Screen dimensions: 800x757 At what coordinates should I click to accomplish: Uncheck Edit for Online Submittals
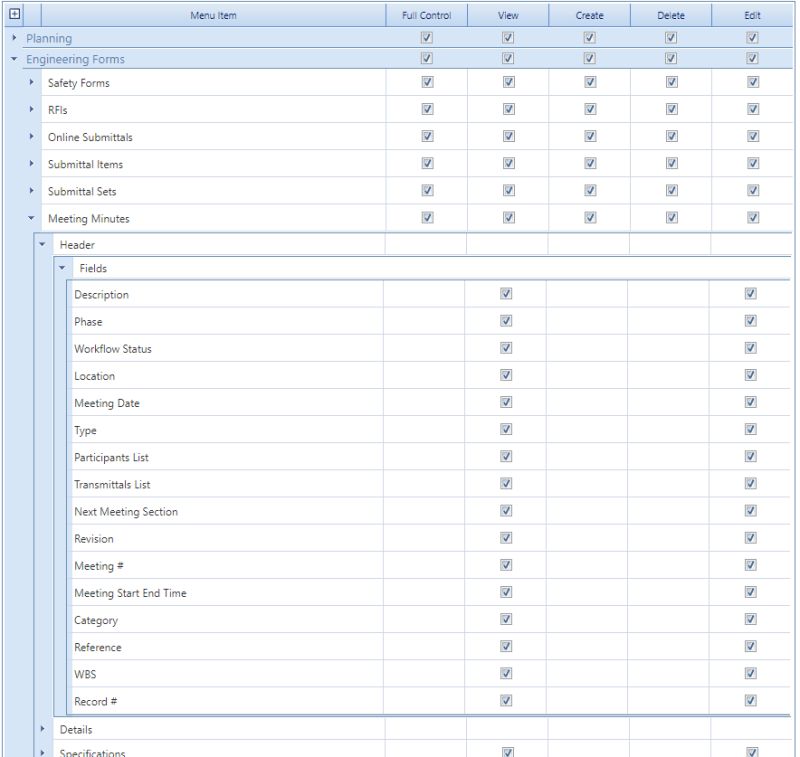point(753,136)
